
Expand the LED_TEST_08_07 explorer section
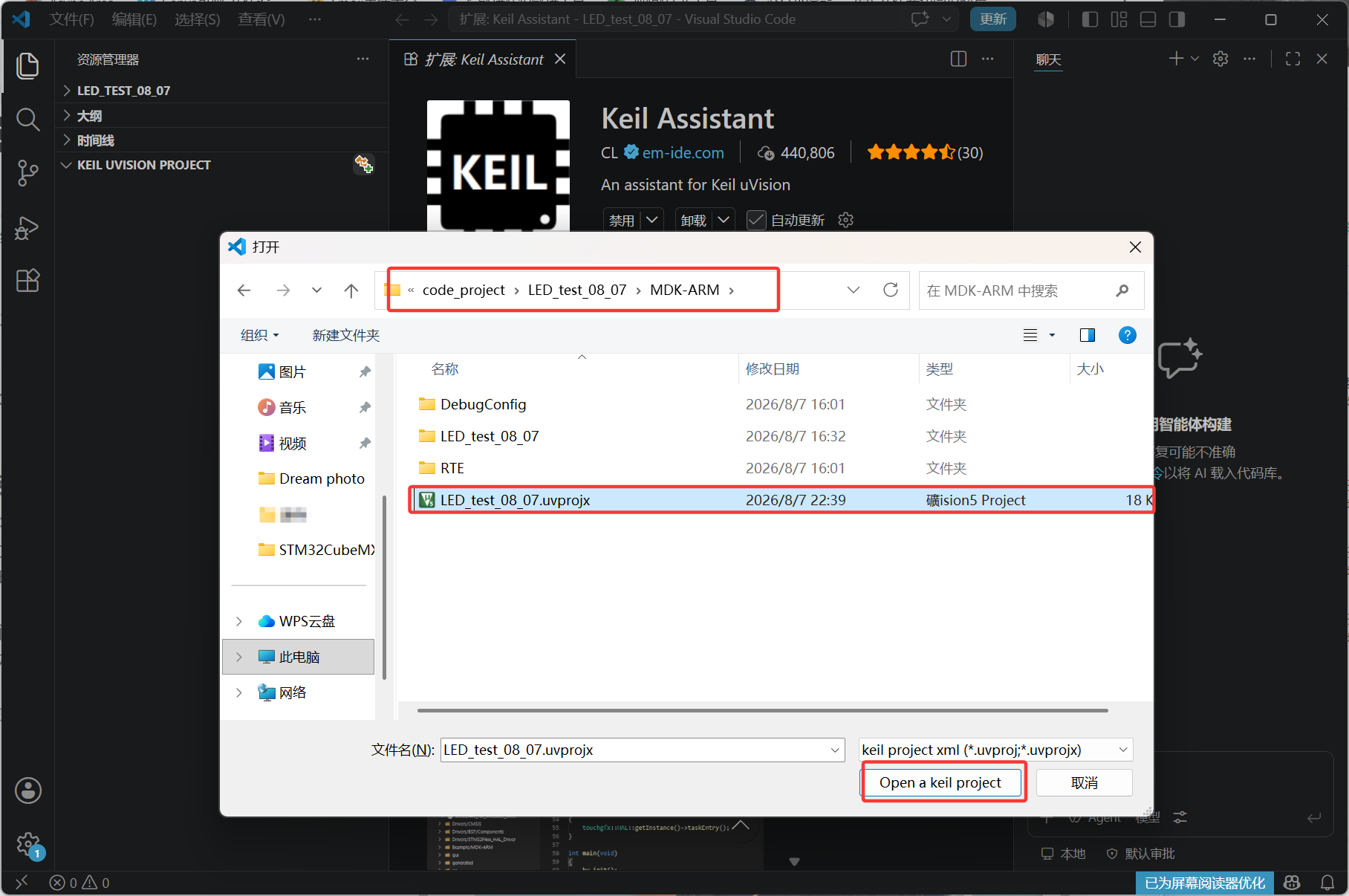coord(221,91)
